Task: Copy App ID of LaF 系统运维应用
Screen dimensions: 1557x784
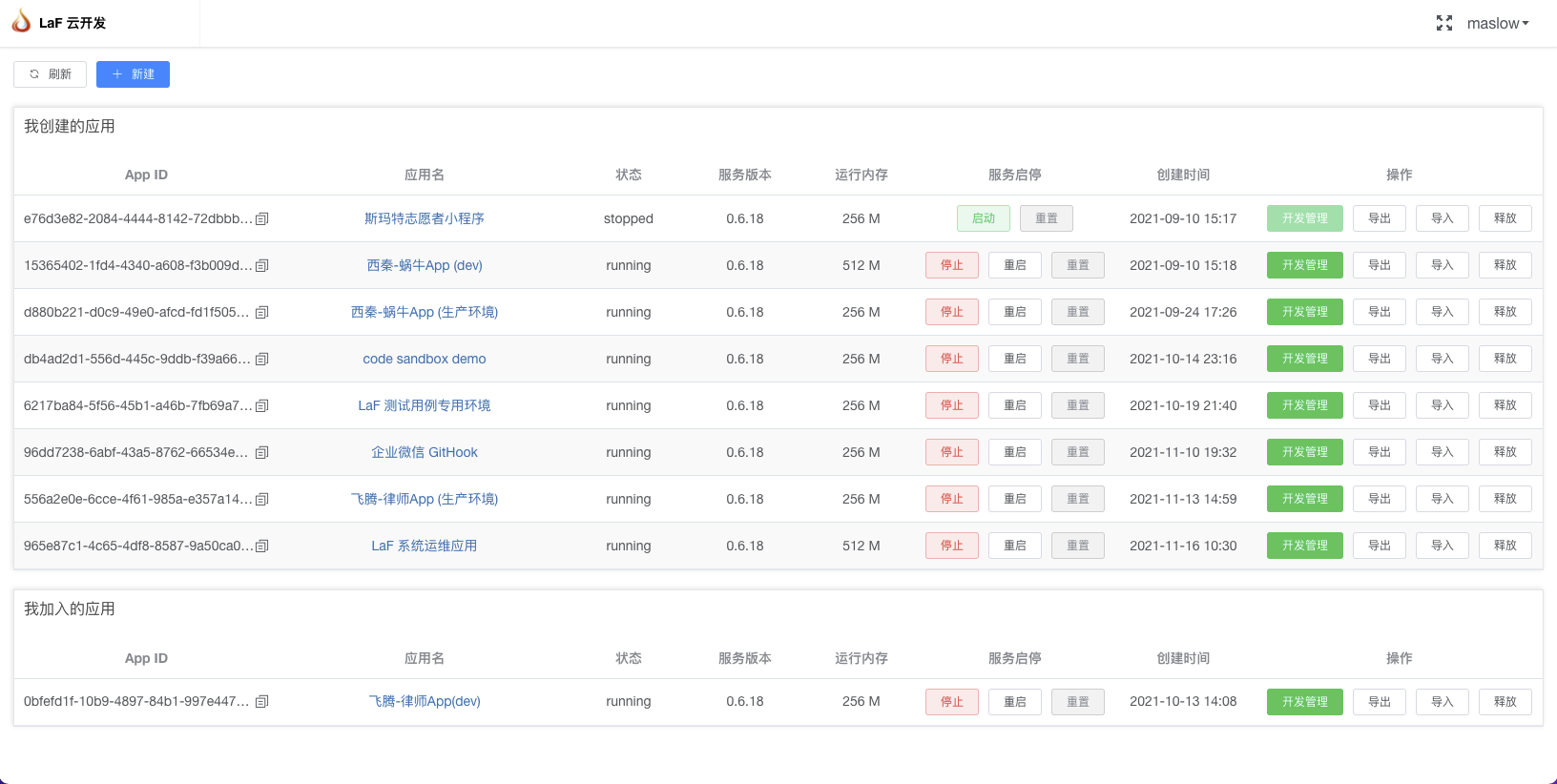Action: tap(262, 547)
